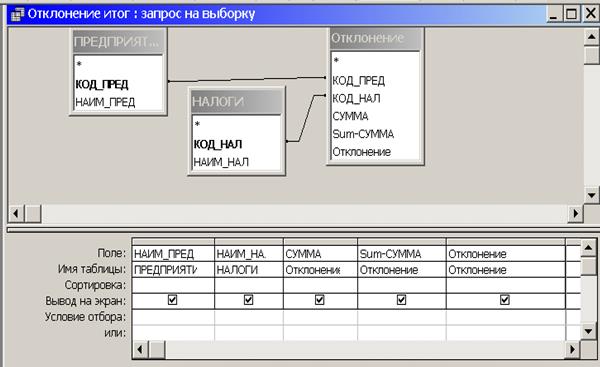Screen dimensions: 600x367
Task: Click grid vertical scroll down arrow
Action: [x=588, y=331]
